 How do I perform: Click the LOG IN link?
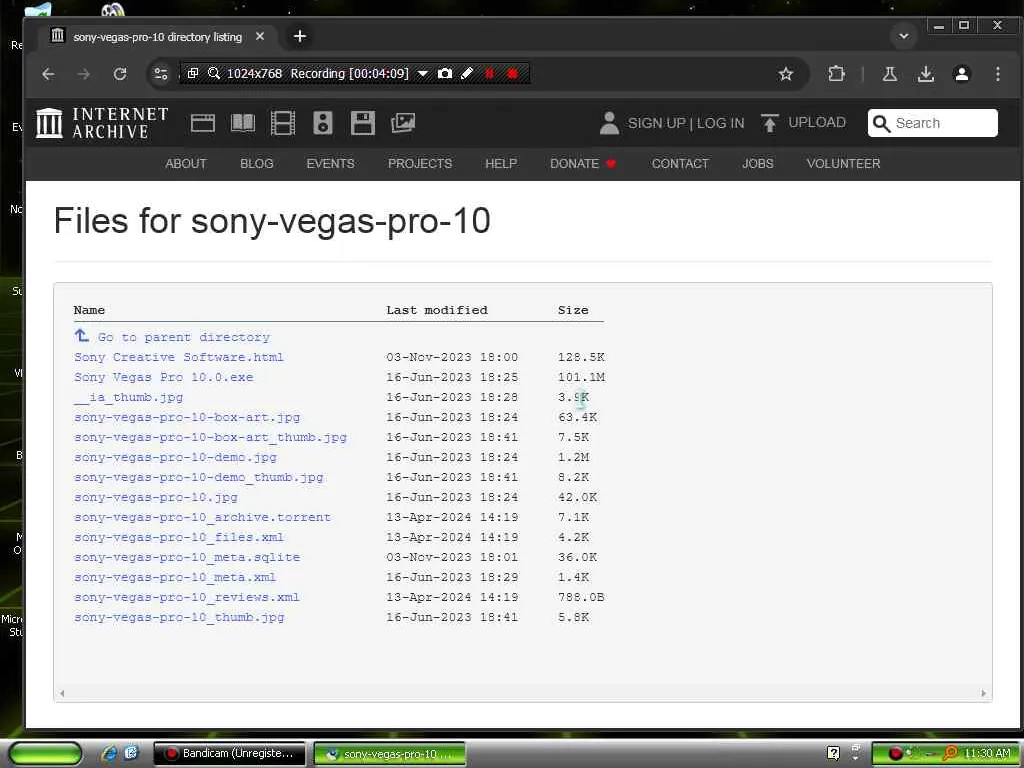[x=720, y=123]
